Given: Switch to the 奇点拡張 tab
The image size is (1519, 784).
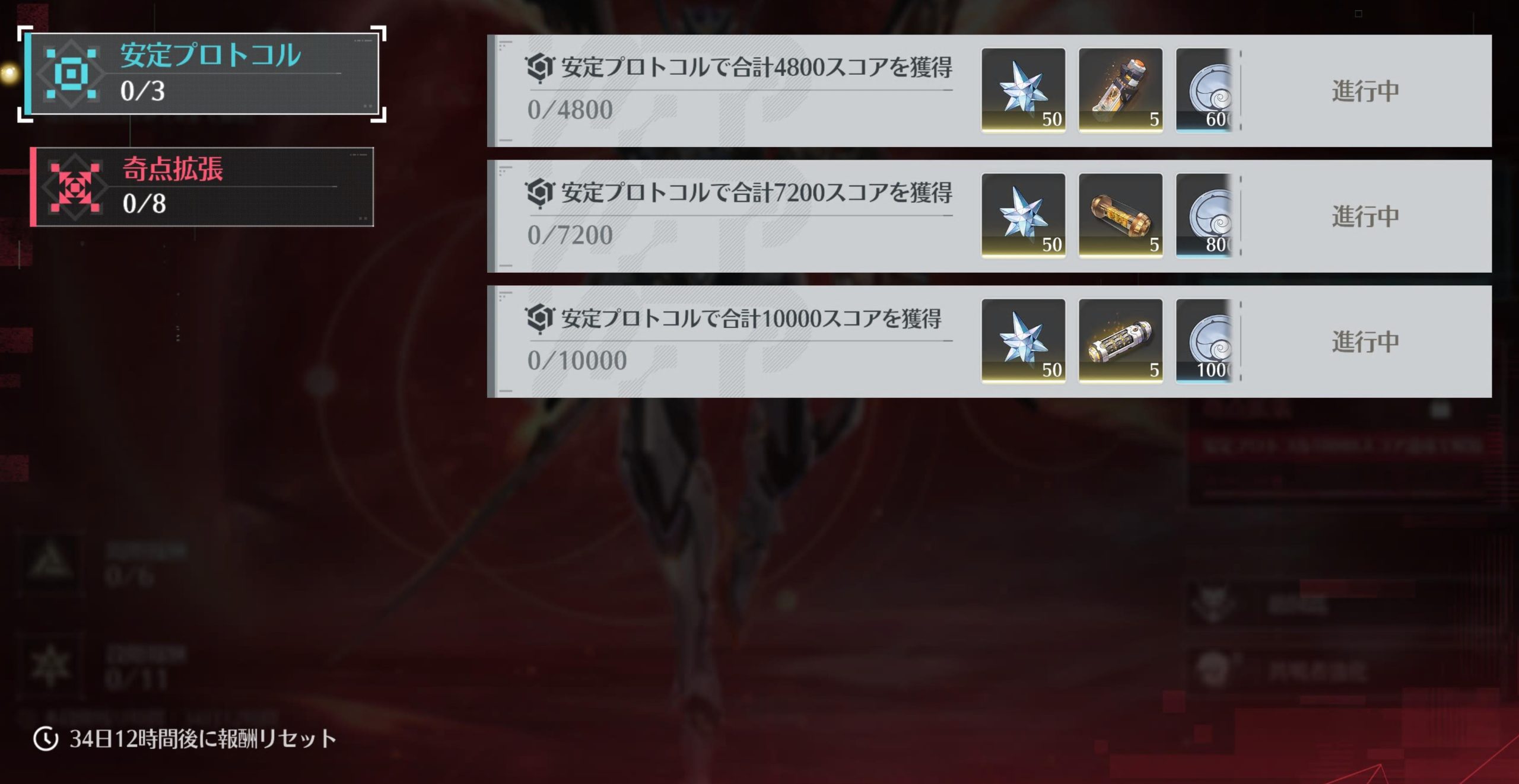Looking at the screenshot, I should coord(202,187).
